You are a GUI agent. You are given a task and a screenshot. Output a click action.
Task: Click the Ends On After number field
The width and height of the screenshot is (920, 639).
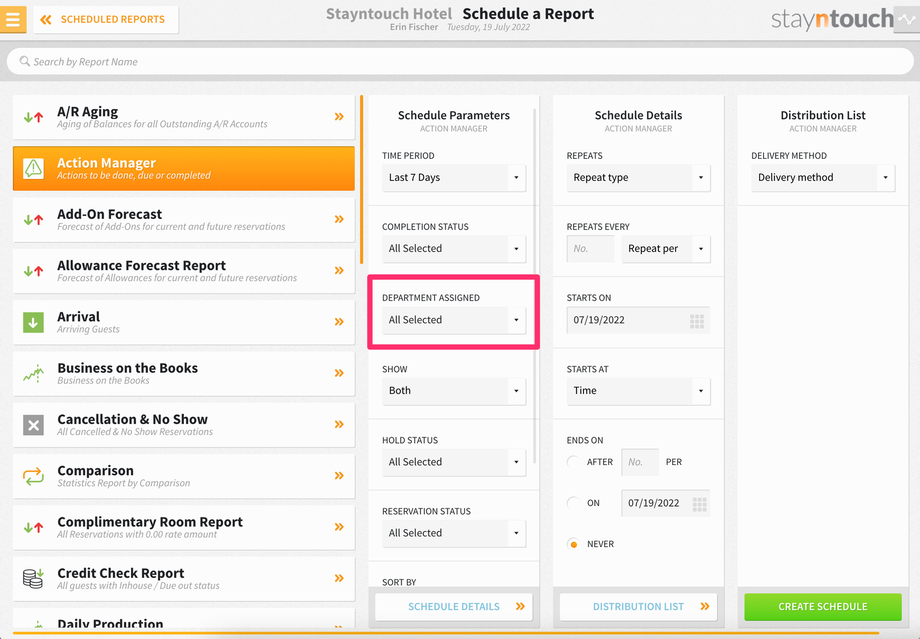[640, 462]
